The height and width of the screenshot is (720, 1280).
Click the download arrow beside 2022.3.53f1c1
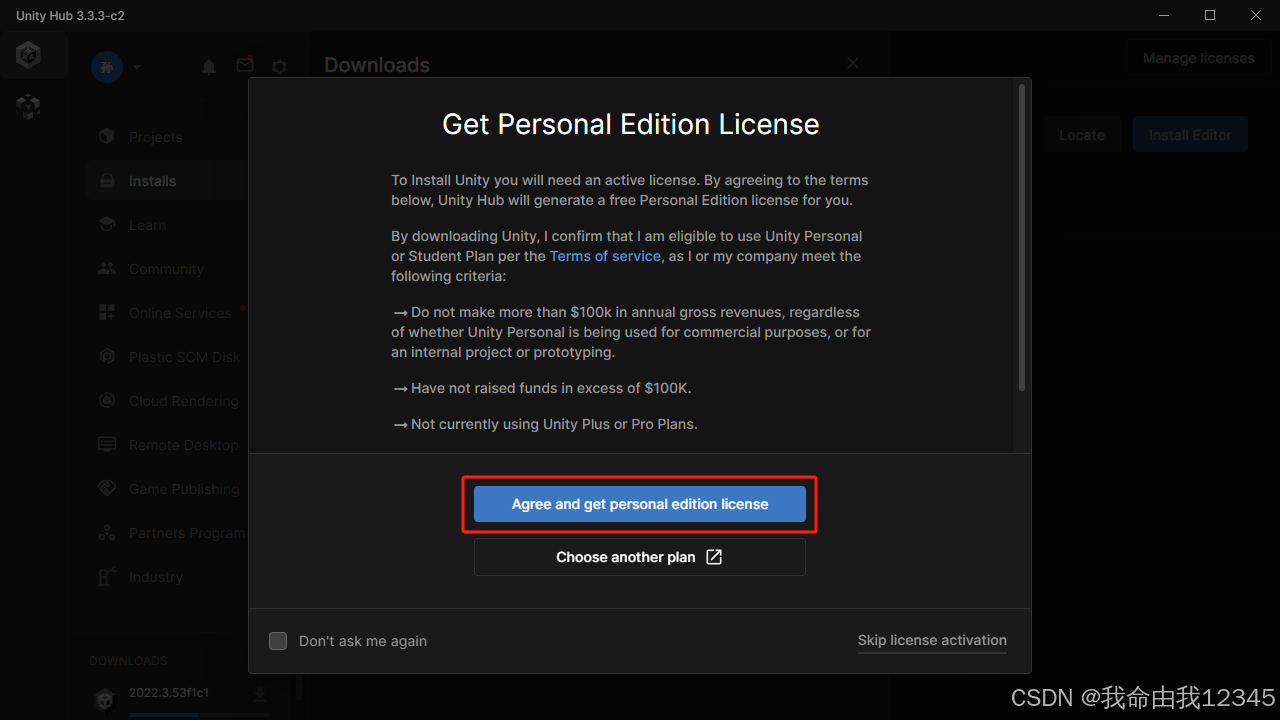point(260,694)
